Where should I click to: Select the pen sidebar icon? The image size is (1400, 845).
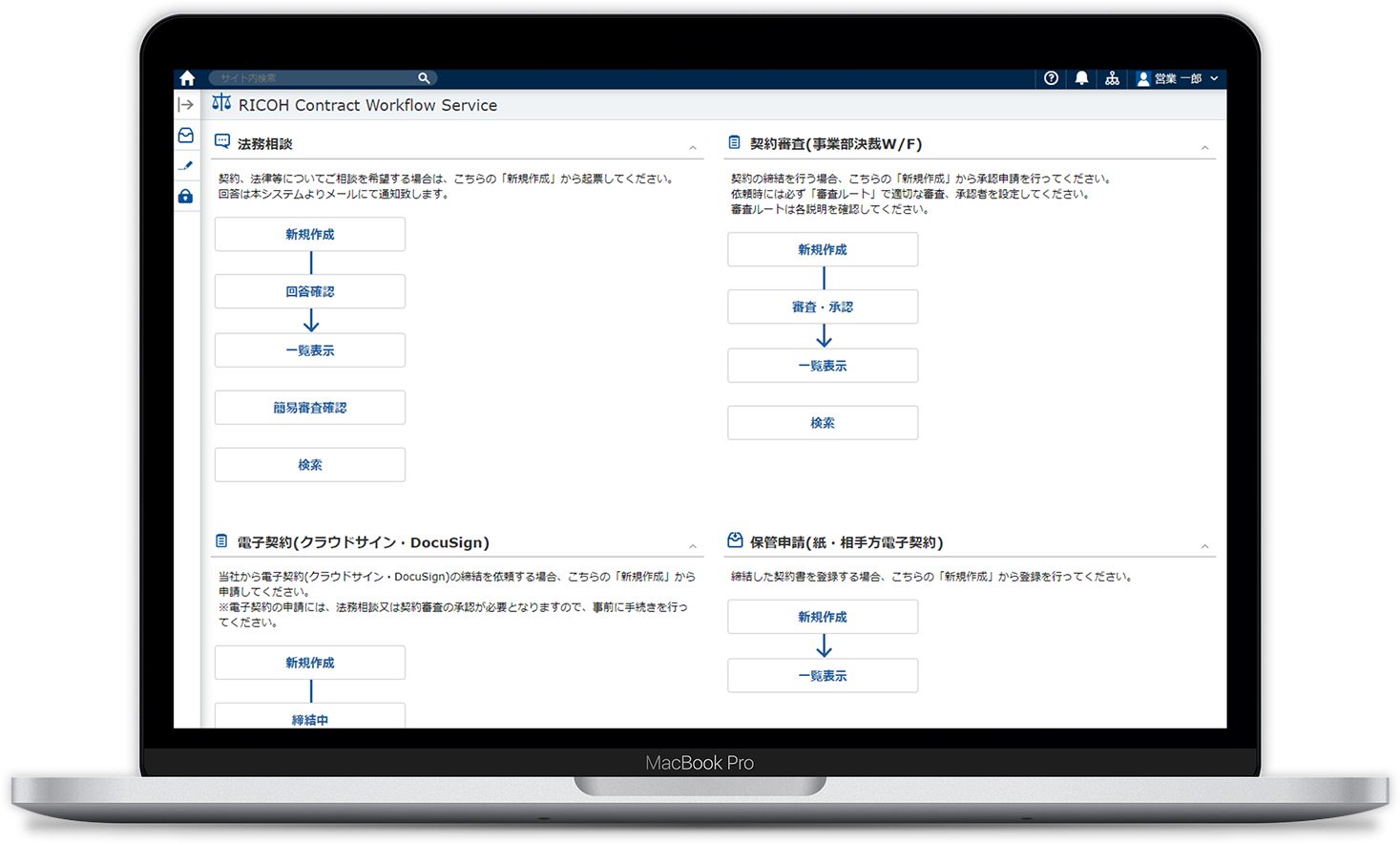coord(186,166)
